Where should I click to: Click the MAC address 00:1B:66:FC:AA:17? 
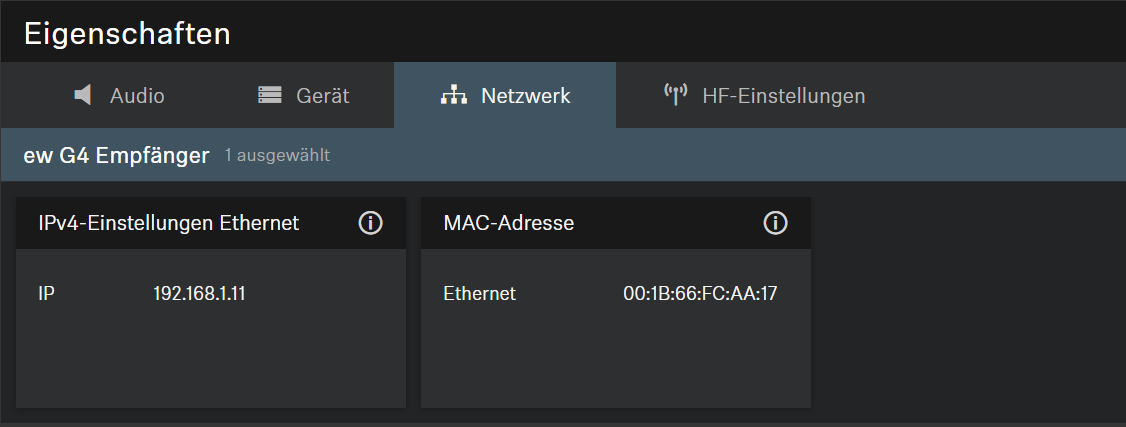click(x=700, y=294)
